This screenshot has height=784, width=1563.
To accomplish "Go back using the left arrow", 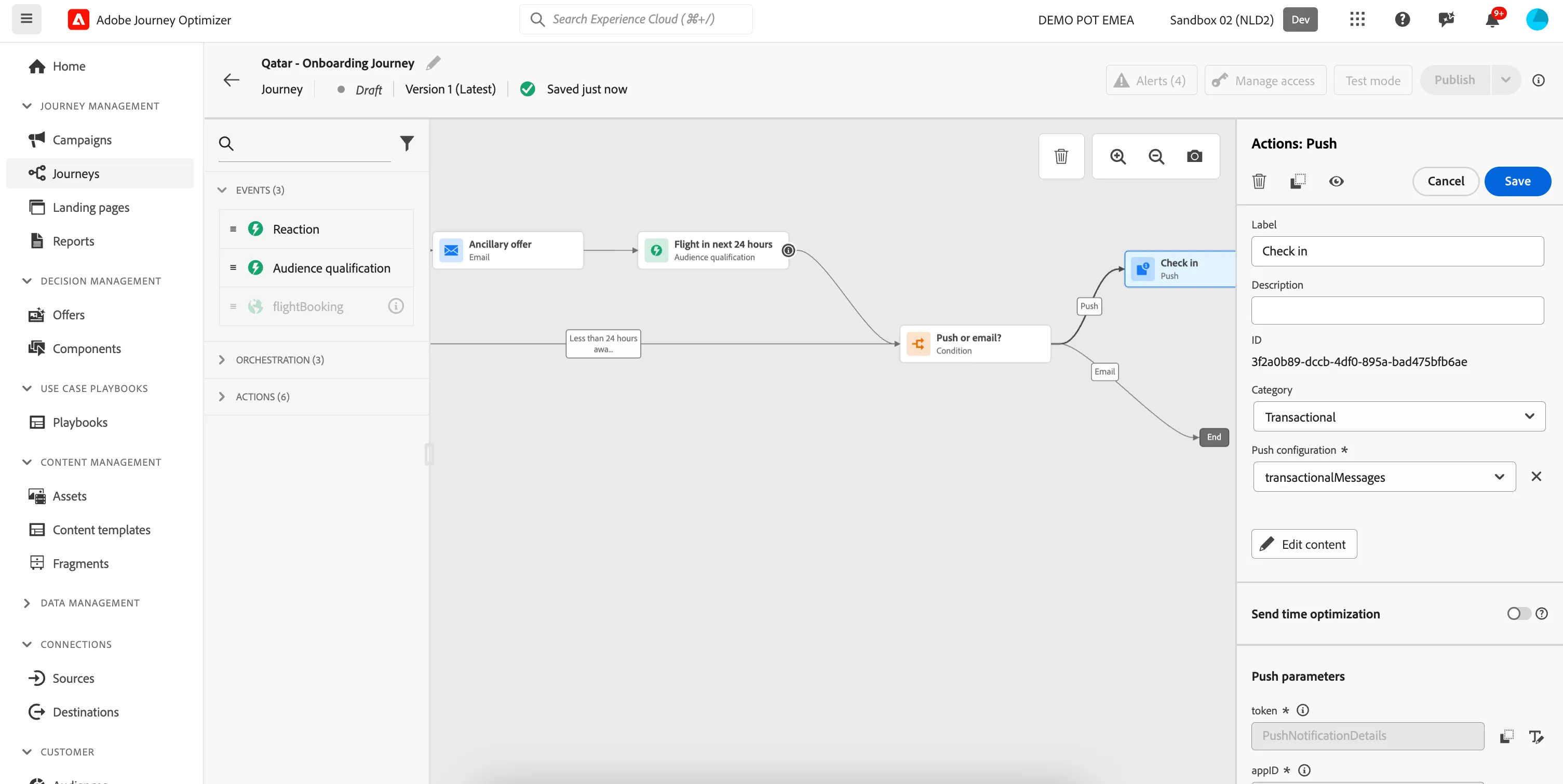I will [231, 79].
